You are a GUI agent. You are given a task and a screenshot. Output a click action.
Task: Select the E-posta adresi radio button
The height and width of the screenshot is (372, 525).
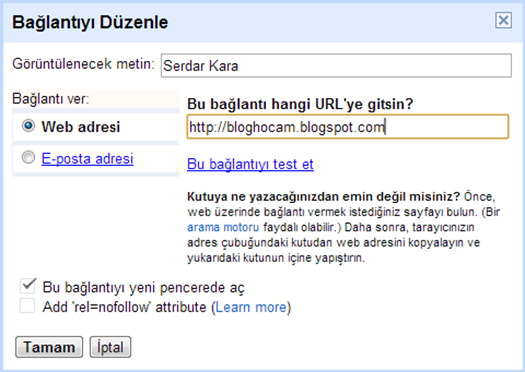point(28,157)
